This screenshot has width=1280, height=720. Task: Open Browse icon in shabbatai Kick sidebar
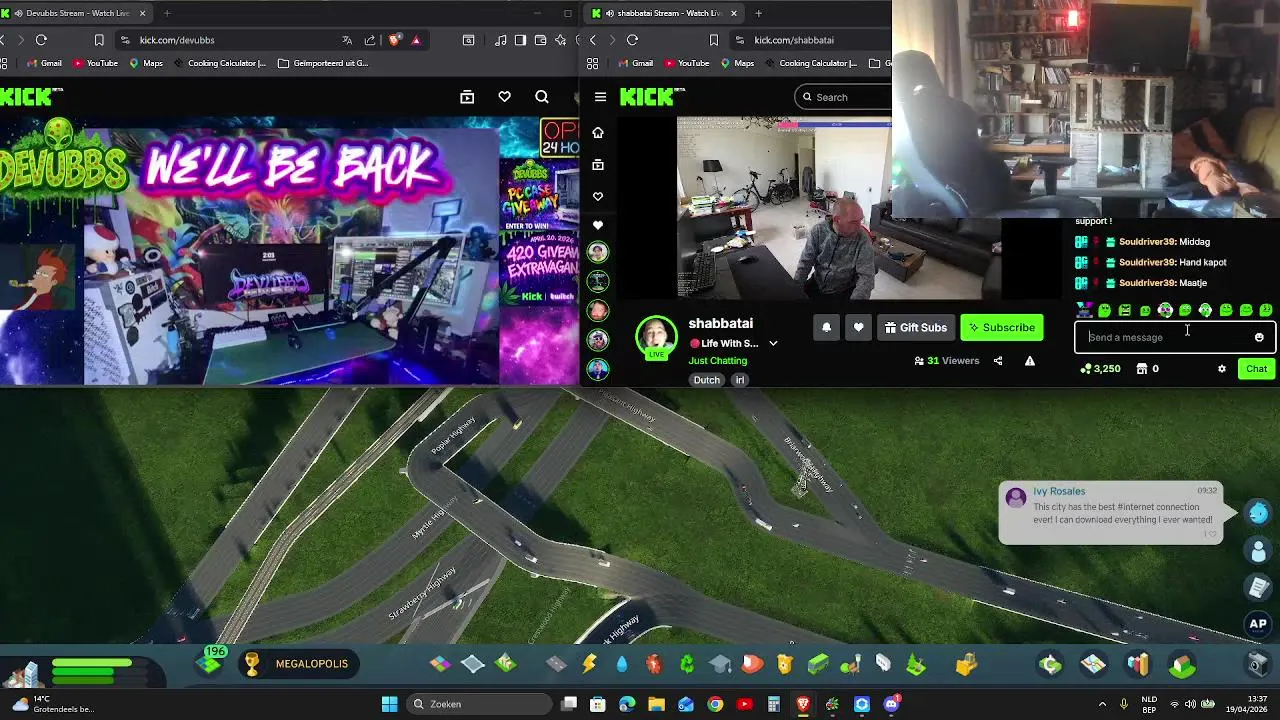(598, 164)
